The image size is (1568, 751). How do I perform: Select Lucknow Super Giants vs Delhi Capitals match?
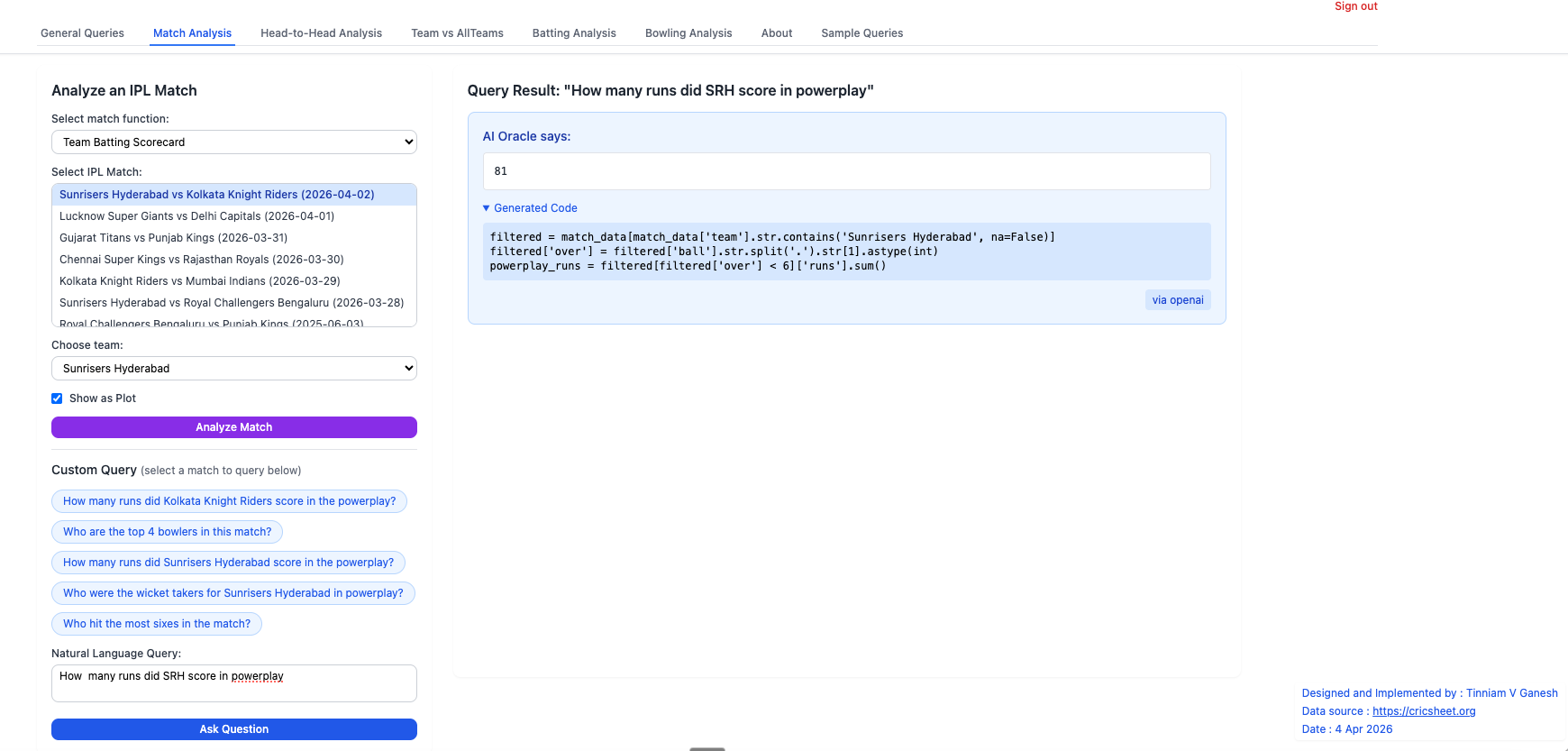tap(196, 216)
